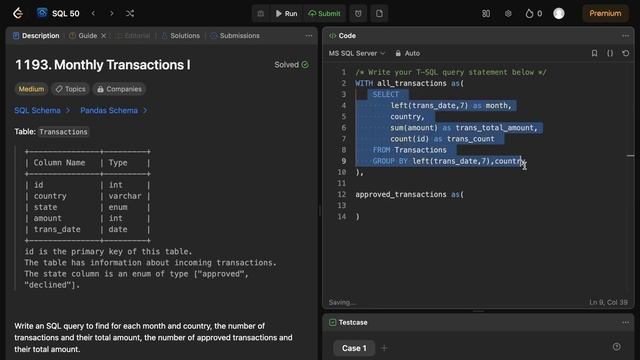Click the approved_transactions code line
The image size is (640, 360).
(x=409, y=194)
